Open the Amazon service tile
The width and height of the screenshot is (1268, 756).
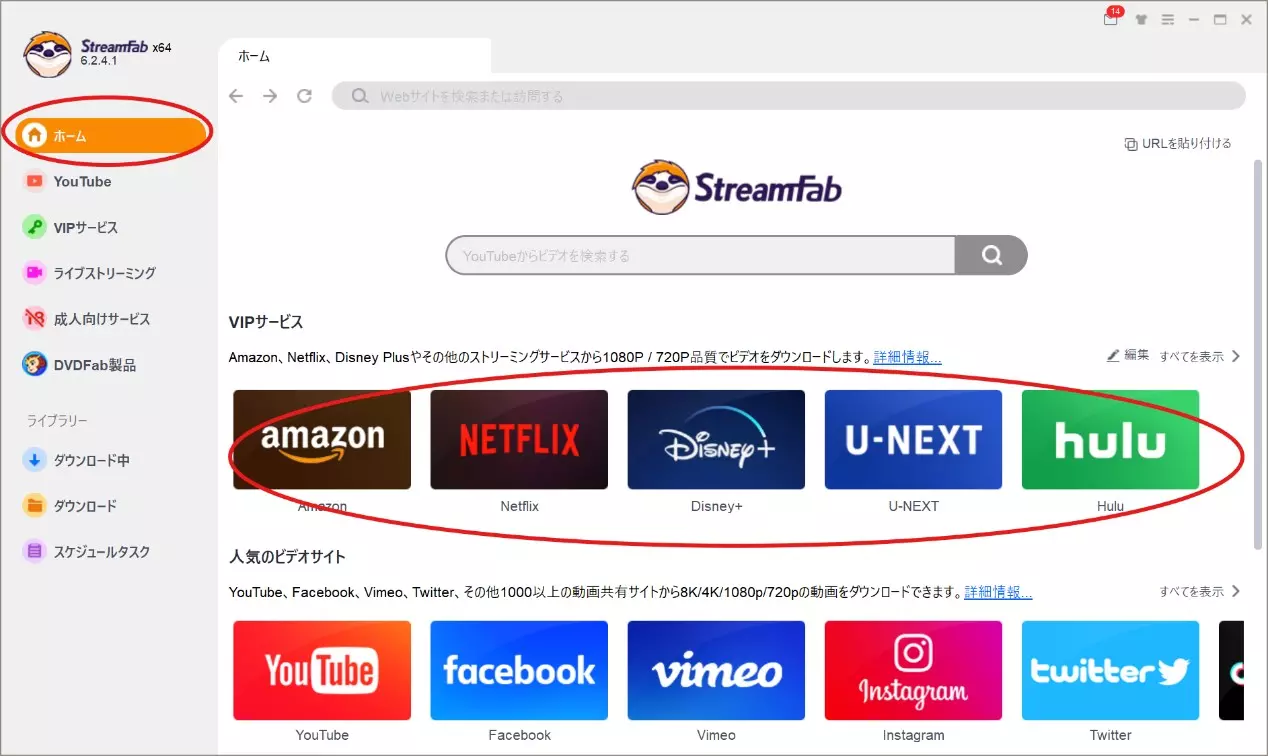pyautogui.click(x=322, y=440)
